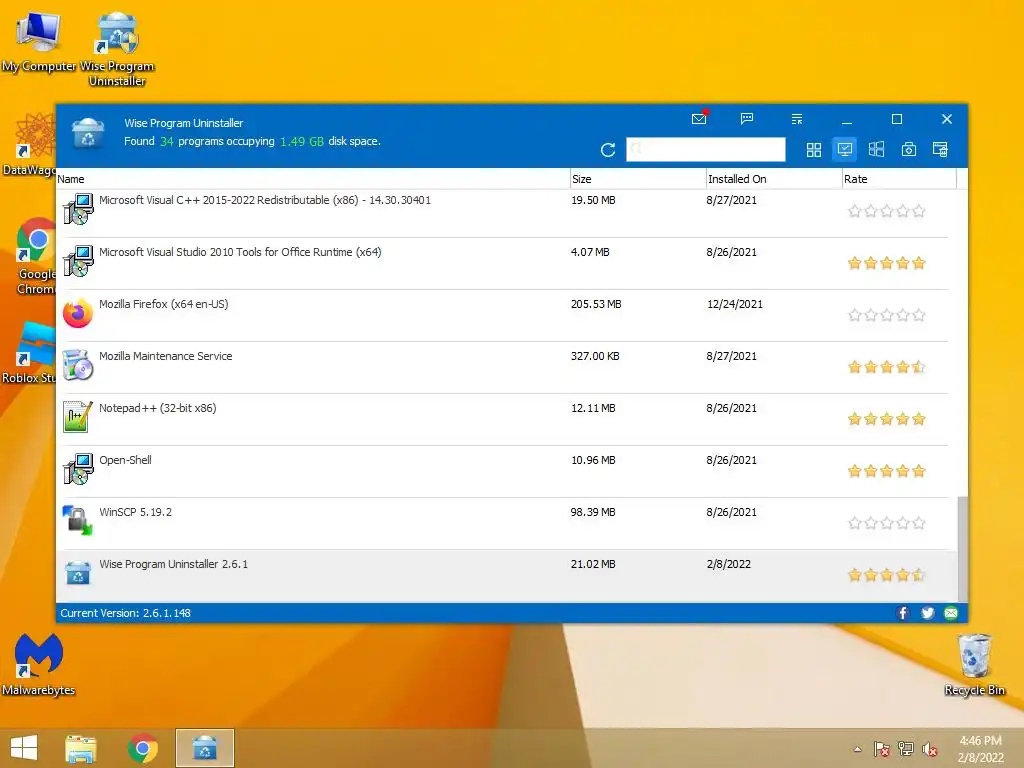
Task: Rate WinSCP 5.19.2 with star rating
Action: 886,523
